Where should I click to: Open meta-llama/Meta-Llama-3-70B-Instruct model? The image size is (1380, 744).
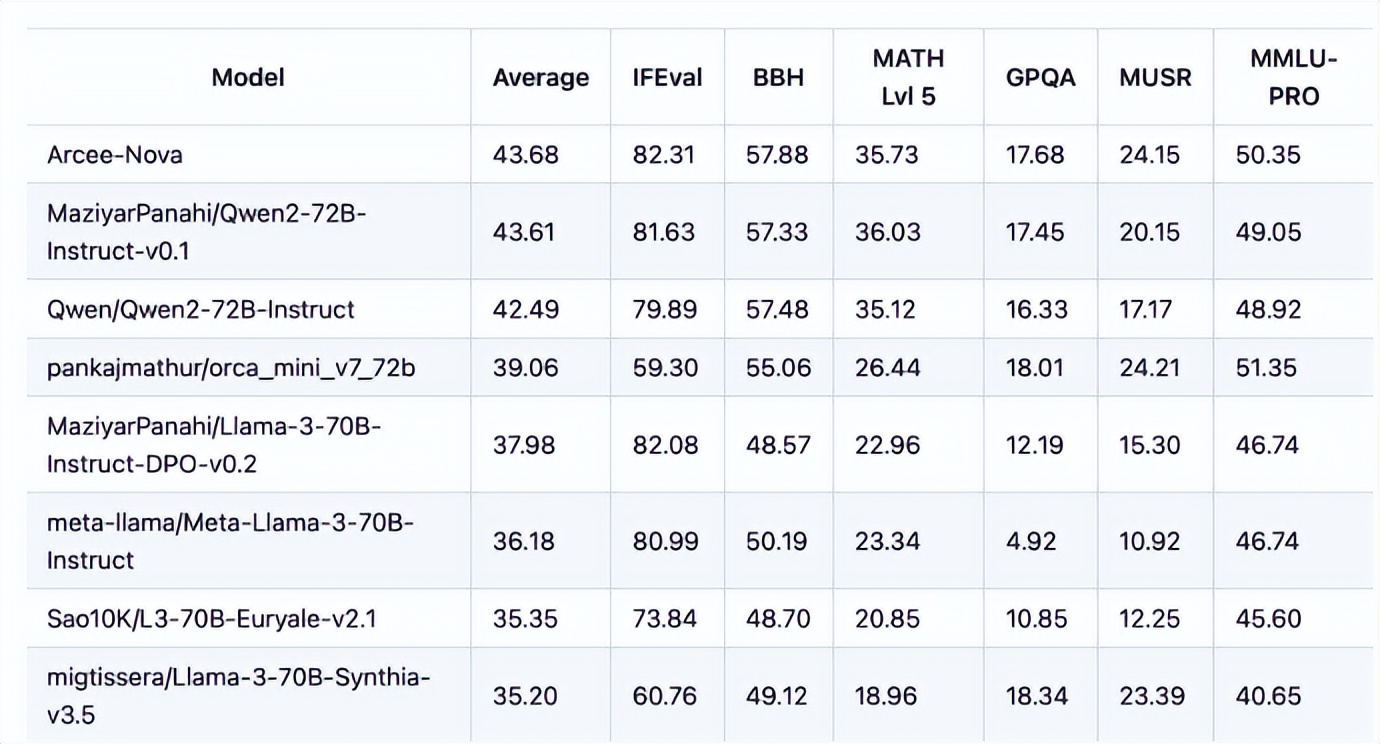click(230, 541)
